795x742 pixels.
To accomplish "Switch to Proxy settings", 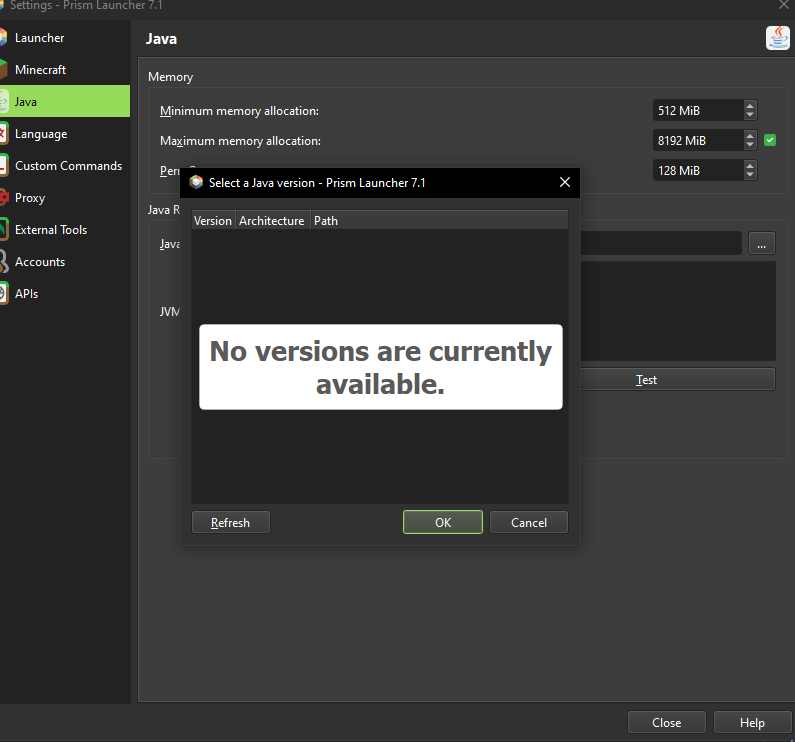I will pyautogui.click(x=64, y=198).
